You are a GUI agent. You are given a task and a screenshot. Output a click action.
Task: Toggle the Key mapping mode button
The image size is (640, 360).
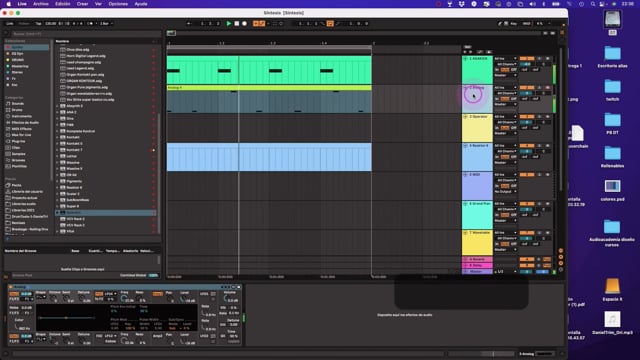(513, 24)
